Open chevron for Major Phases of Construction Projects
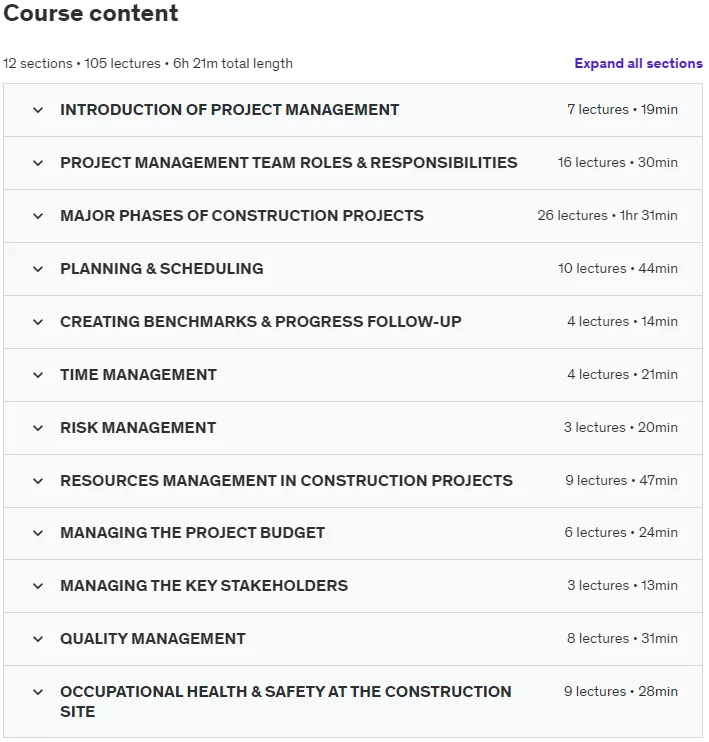709x742 pixels. click(38, 216)
